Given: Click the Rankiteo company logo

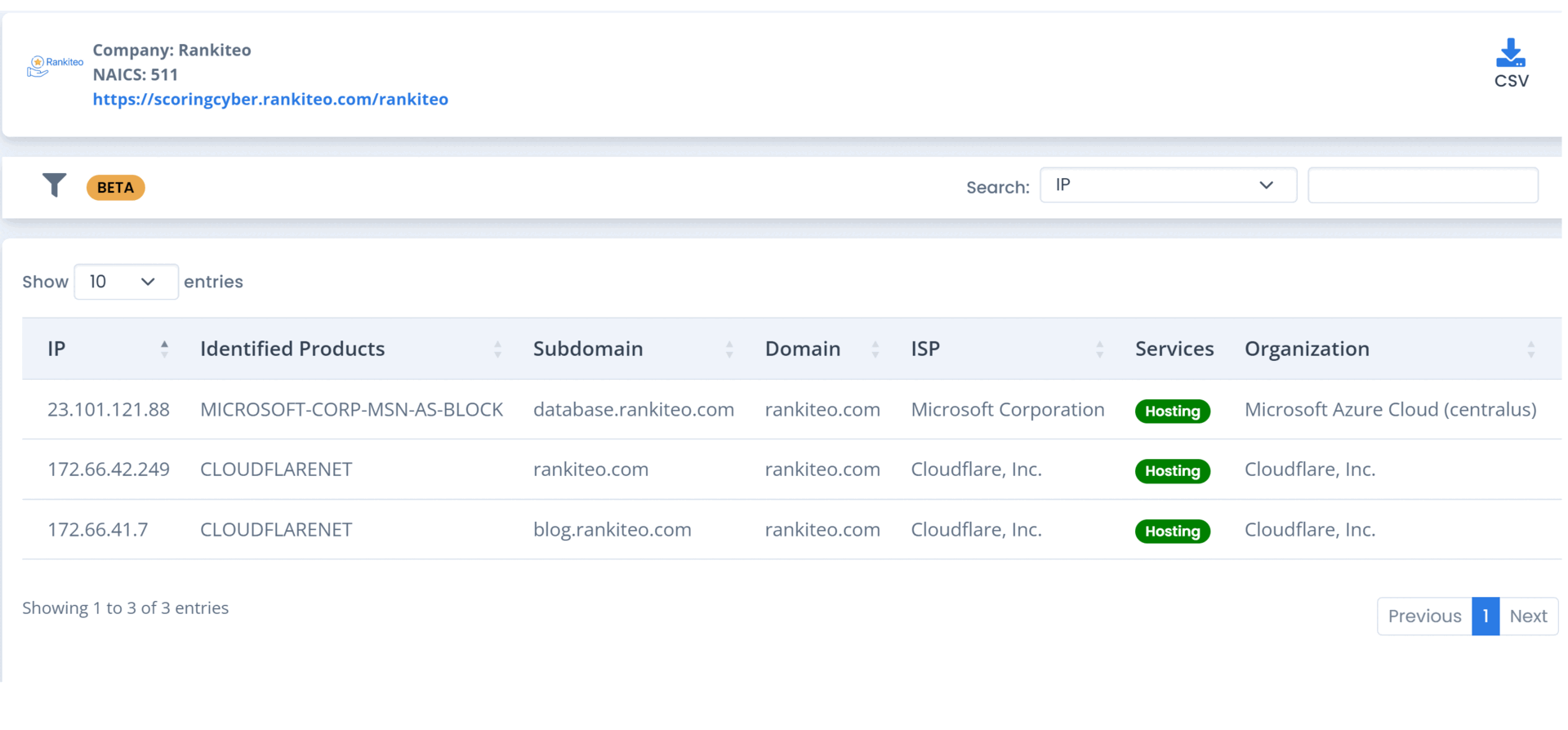Looking at the screenshot, I should pyautogui.click(x=54, y=65).
